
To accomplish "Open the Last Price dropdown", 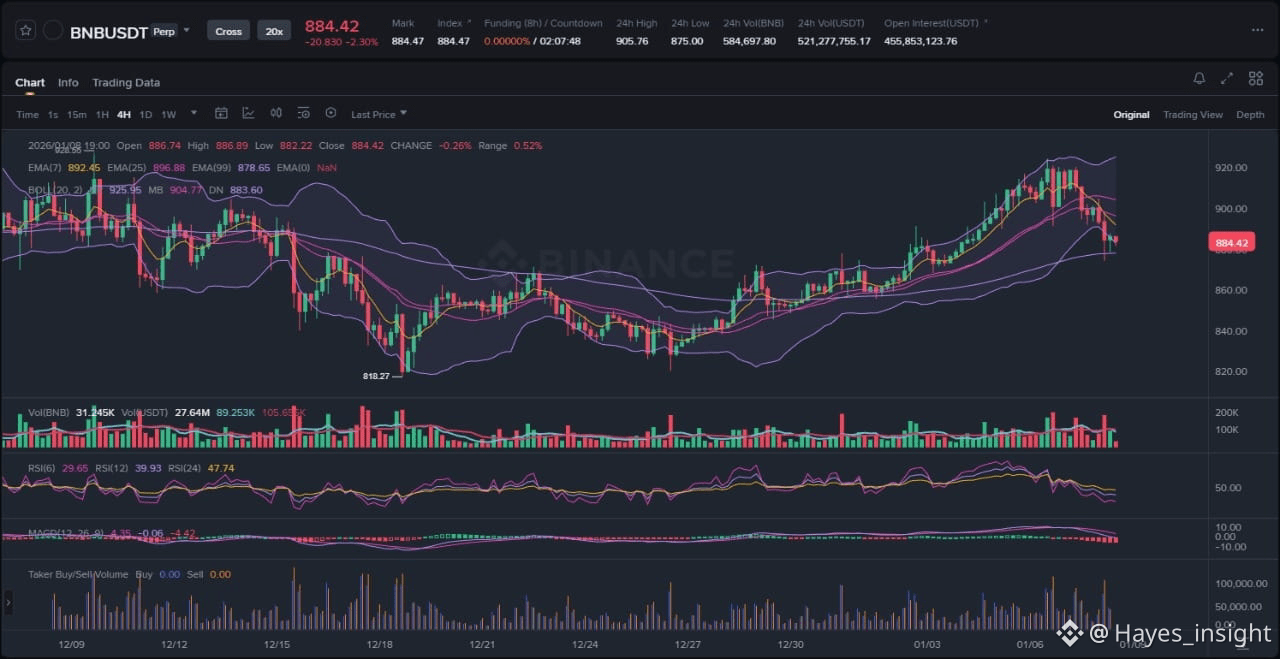I will 378,115.
